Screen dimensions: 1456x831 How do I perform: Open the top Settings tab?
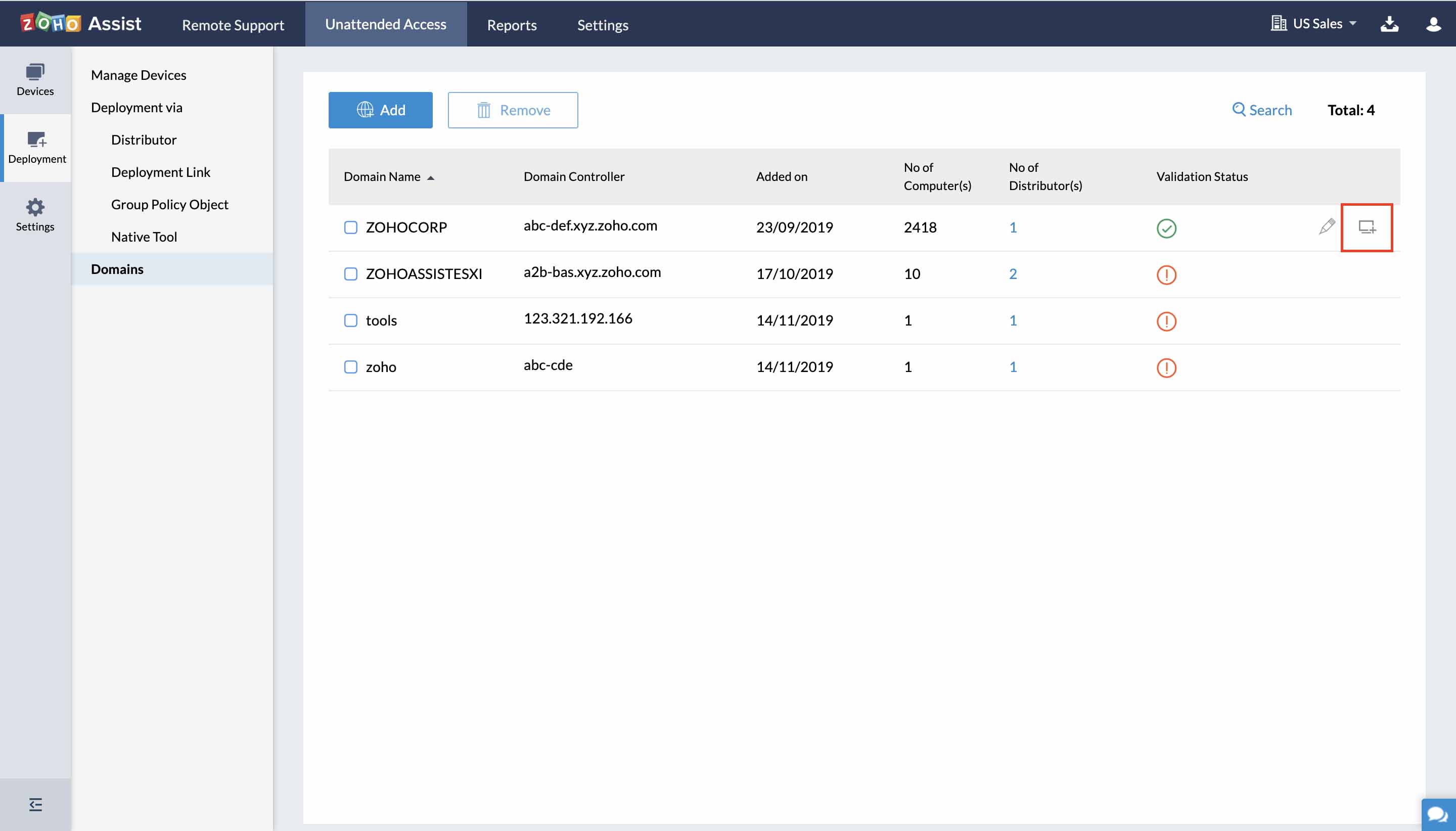(602, 25)
